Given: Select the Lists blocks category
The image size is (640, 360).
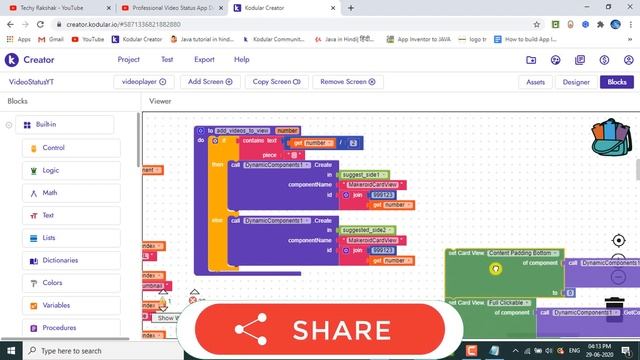Looking at the screenshot, I should click(x=71, y=238).
